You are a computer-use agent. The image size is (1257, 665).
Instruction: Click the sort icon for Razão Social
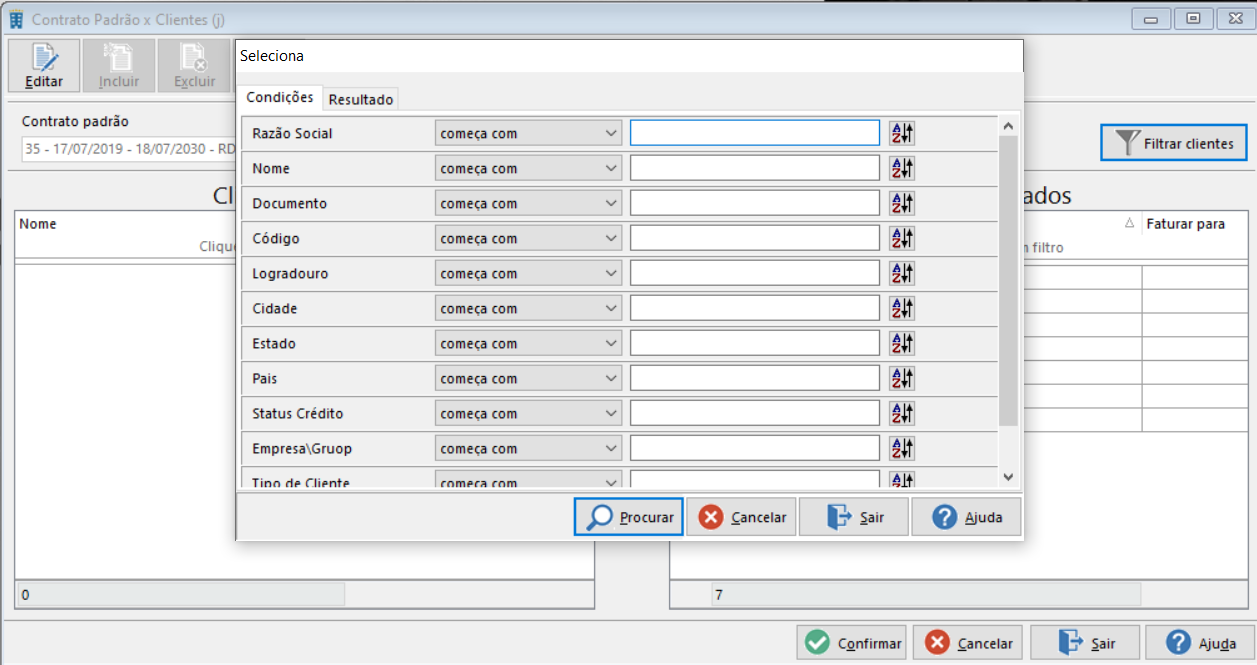(x=902, y=133)
